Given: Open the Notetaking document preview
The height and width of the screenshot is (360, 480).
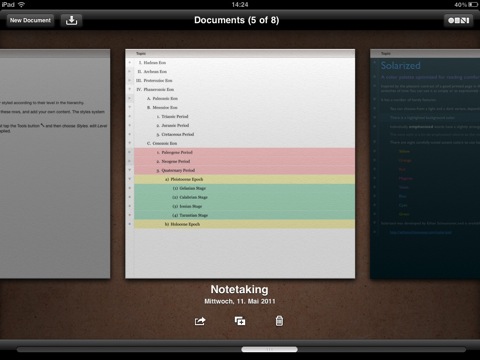Looking at the screenshot, I should [240, 164].
